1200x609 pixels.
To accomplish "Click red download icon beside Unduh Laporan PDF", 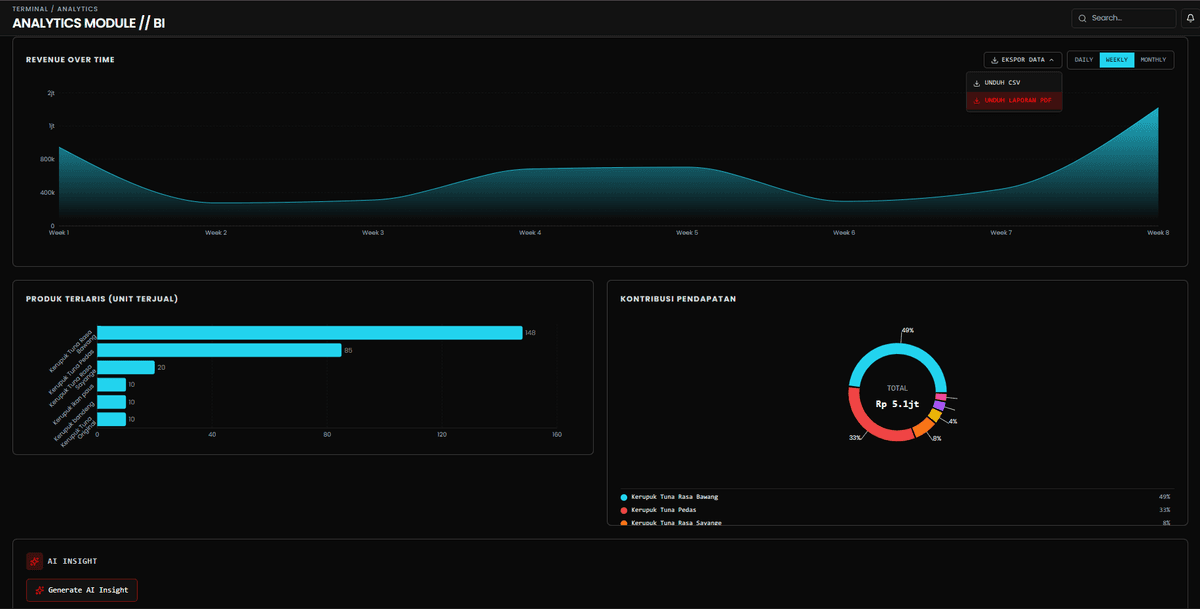I will 977,100.
